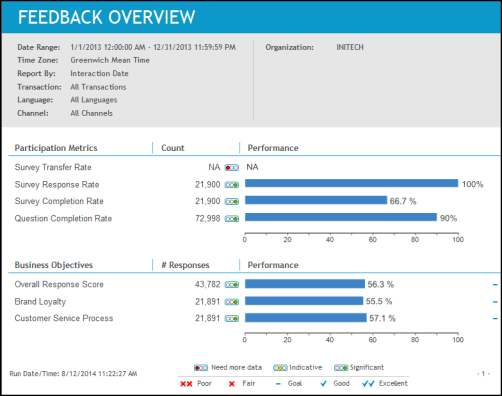Viewport: 502px width, 396px height.
Task: Click the 'Survey Transfer Rate' row label
Action: pyautogui.click(x=53, y=167)
